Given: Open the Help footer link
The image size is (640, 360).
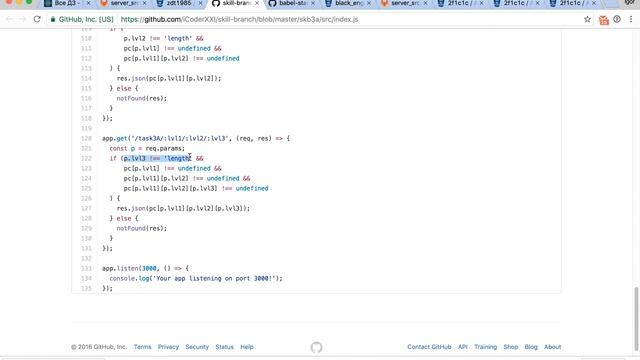Looking at the screenshot, I should (247, 347).
